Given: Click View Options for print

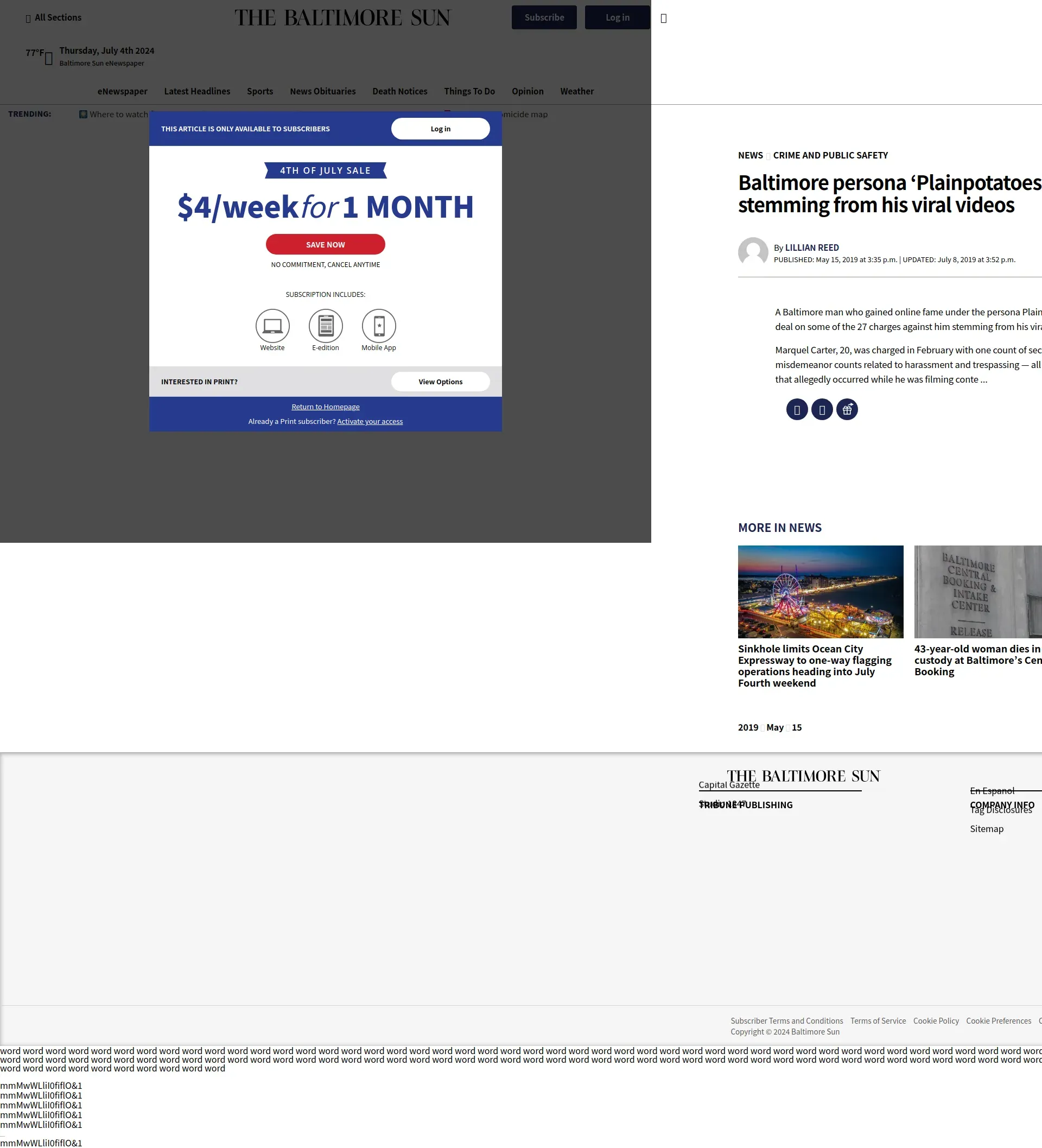Looking at the screenshot, I should (440, 382).
